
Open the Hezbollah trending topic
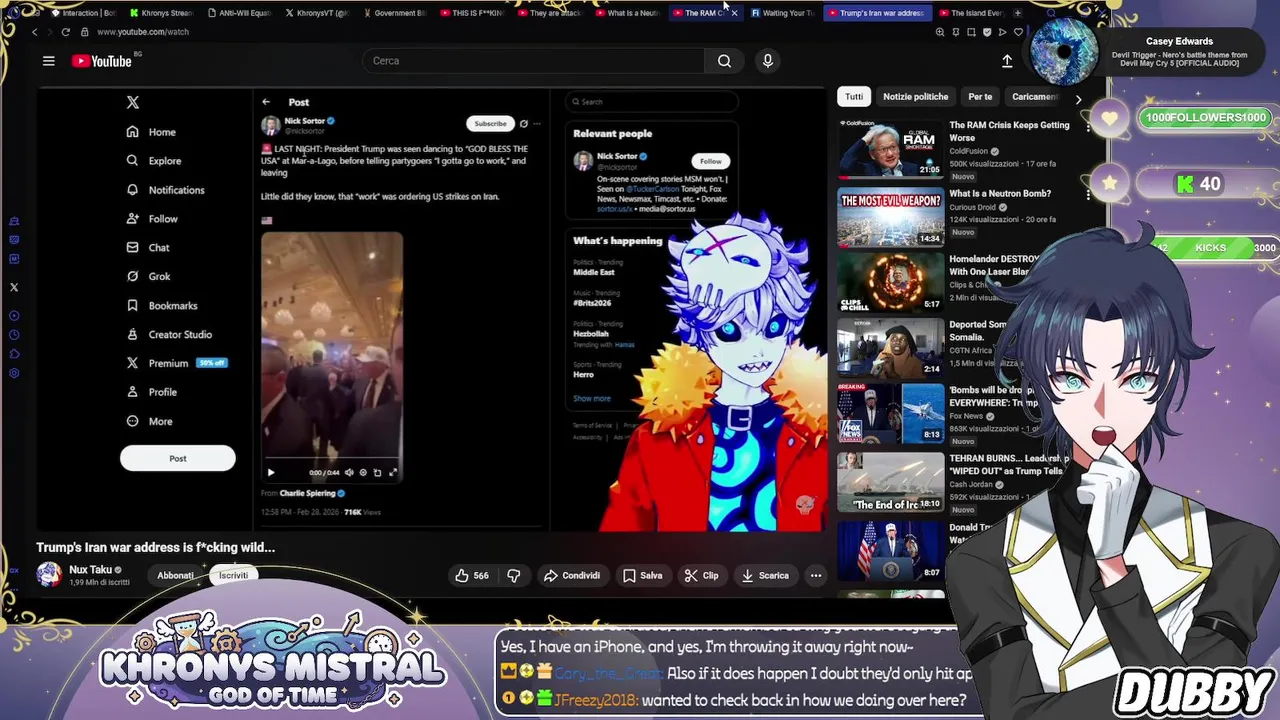[x=591, y=334]
